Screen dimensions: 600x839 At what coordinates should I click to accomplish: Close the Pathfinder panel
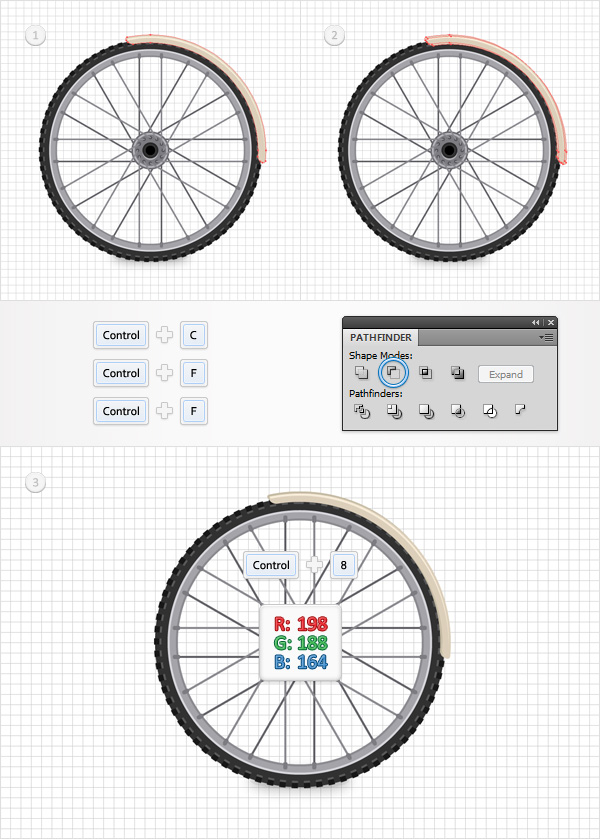(x=551, y=323)
